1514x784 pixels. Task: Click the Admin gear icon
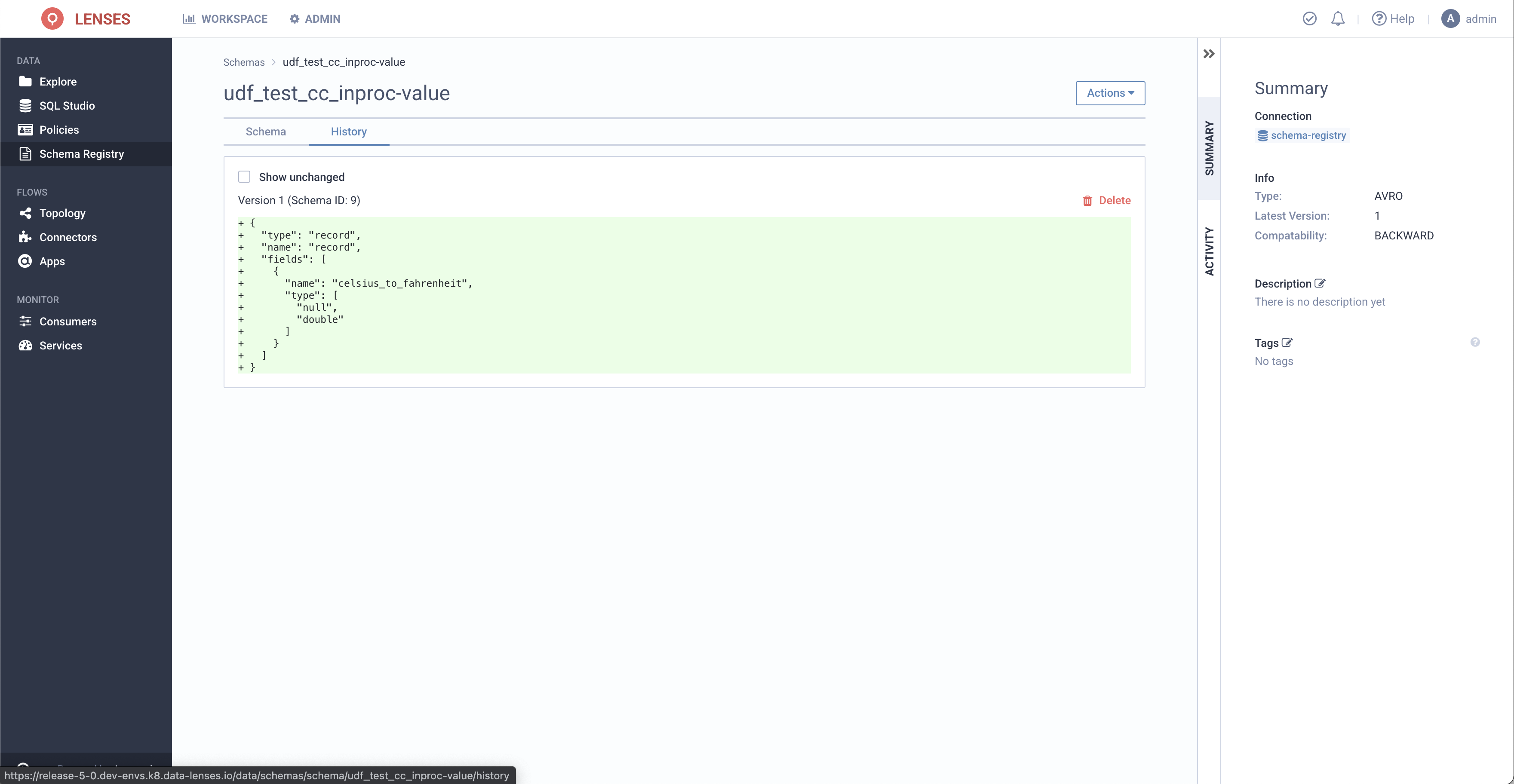[x=295, y=19]
